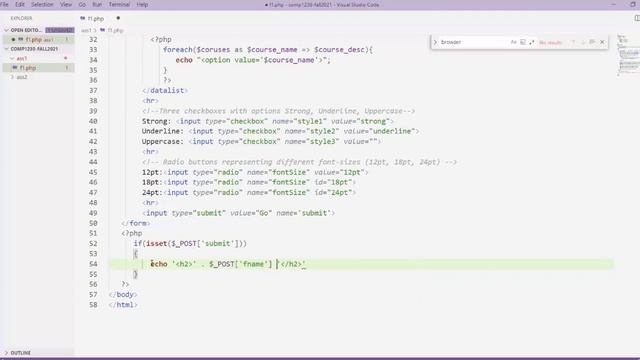Click 'Uppercase:' text on line 42
This screenshot has height=360, width=640.
click(x=162, y=141)
